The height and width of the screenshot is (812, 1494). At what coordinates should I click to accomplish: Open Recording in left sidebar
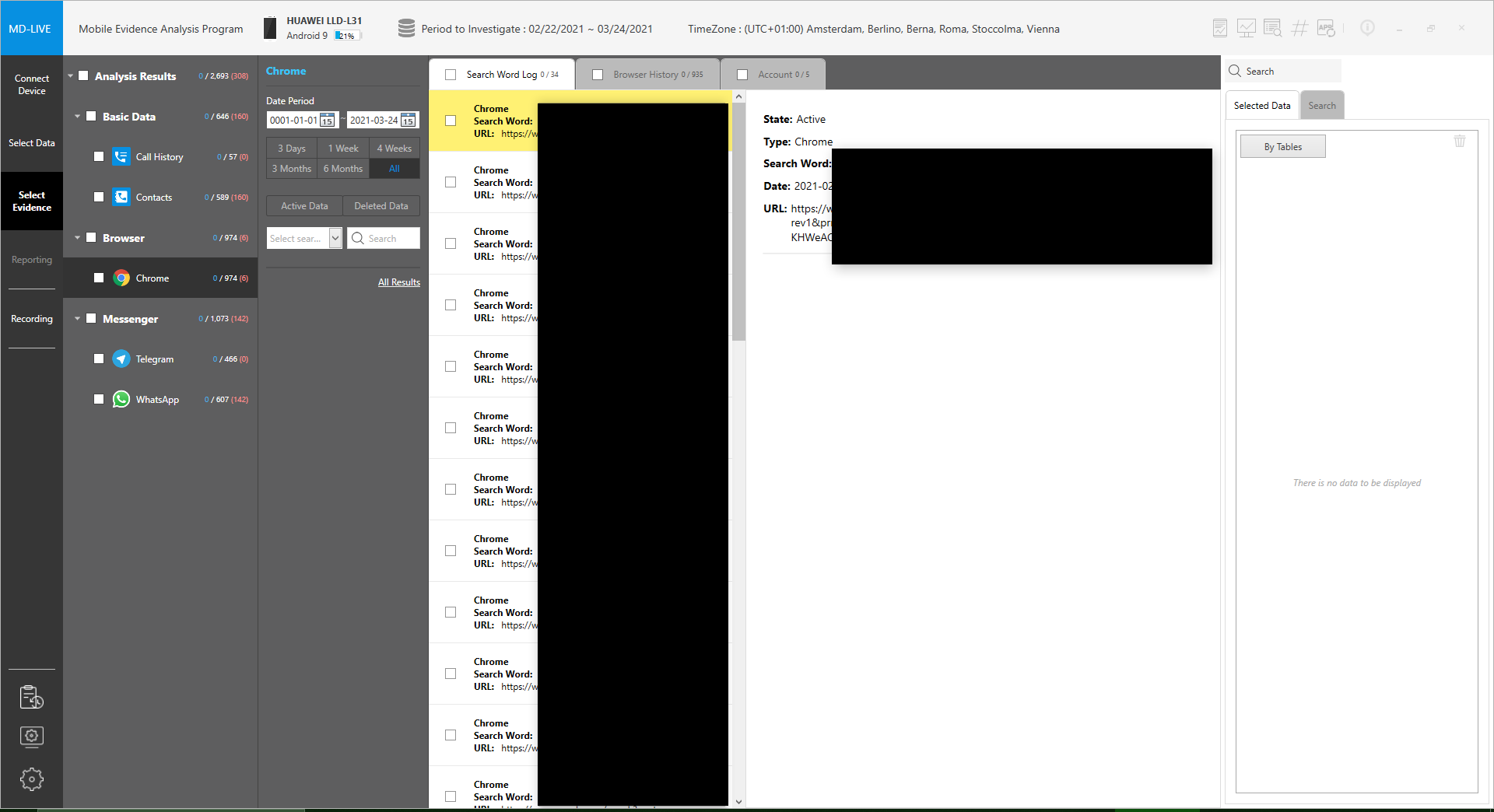(32, 319)
